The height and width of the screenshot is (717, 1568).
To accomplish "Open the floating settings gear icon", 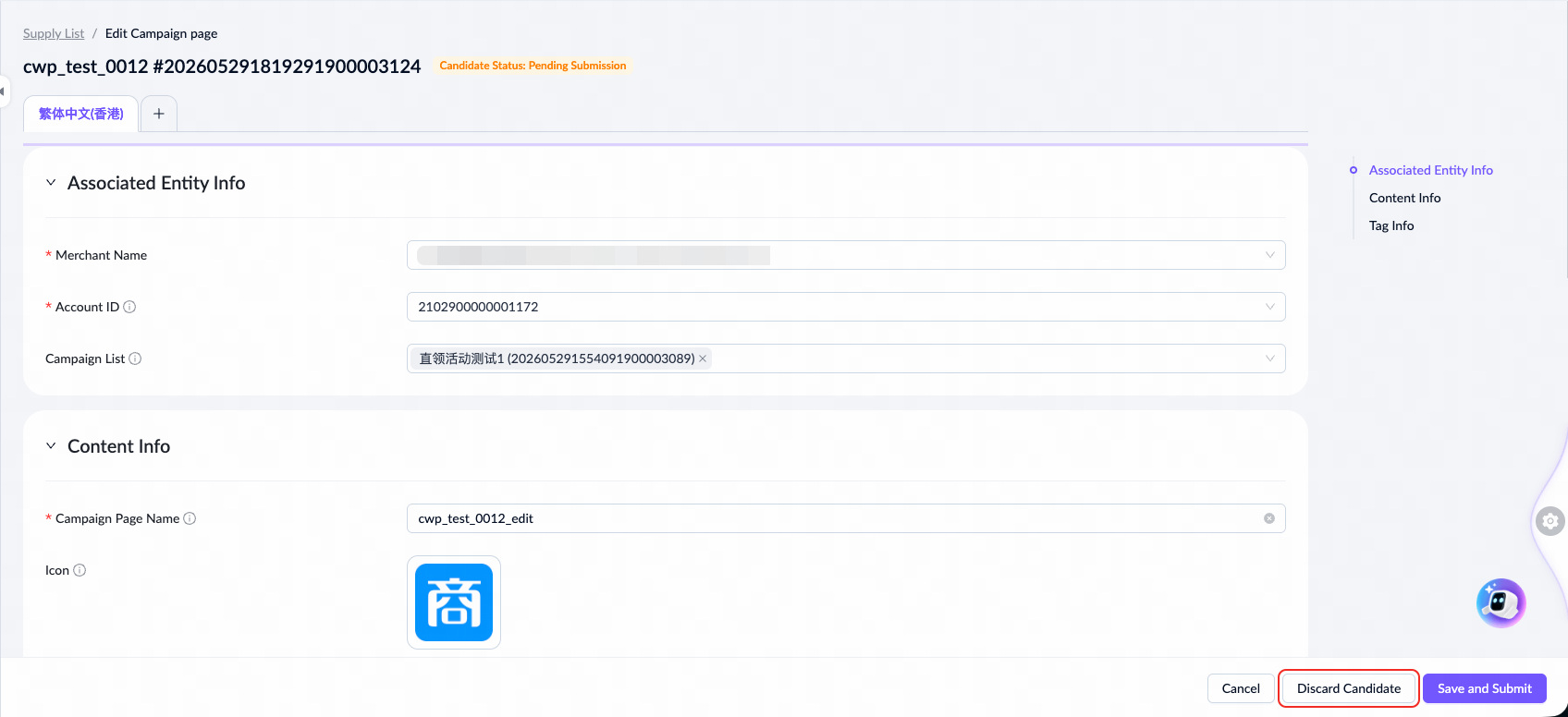I will (x=1550, y=521).
